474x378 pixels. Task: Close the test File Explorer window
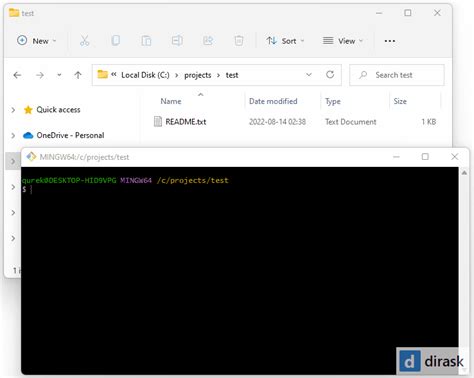[x=437, y=13]
